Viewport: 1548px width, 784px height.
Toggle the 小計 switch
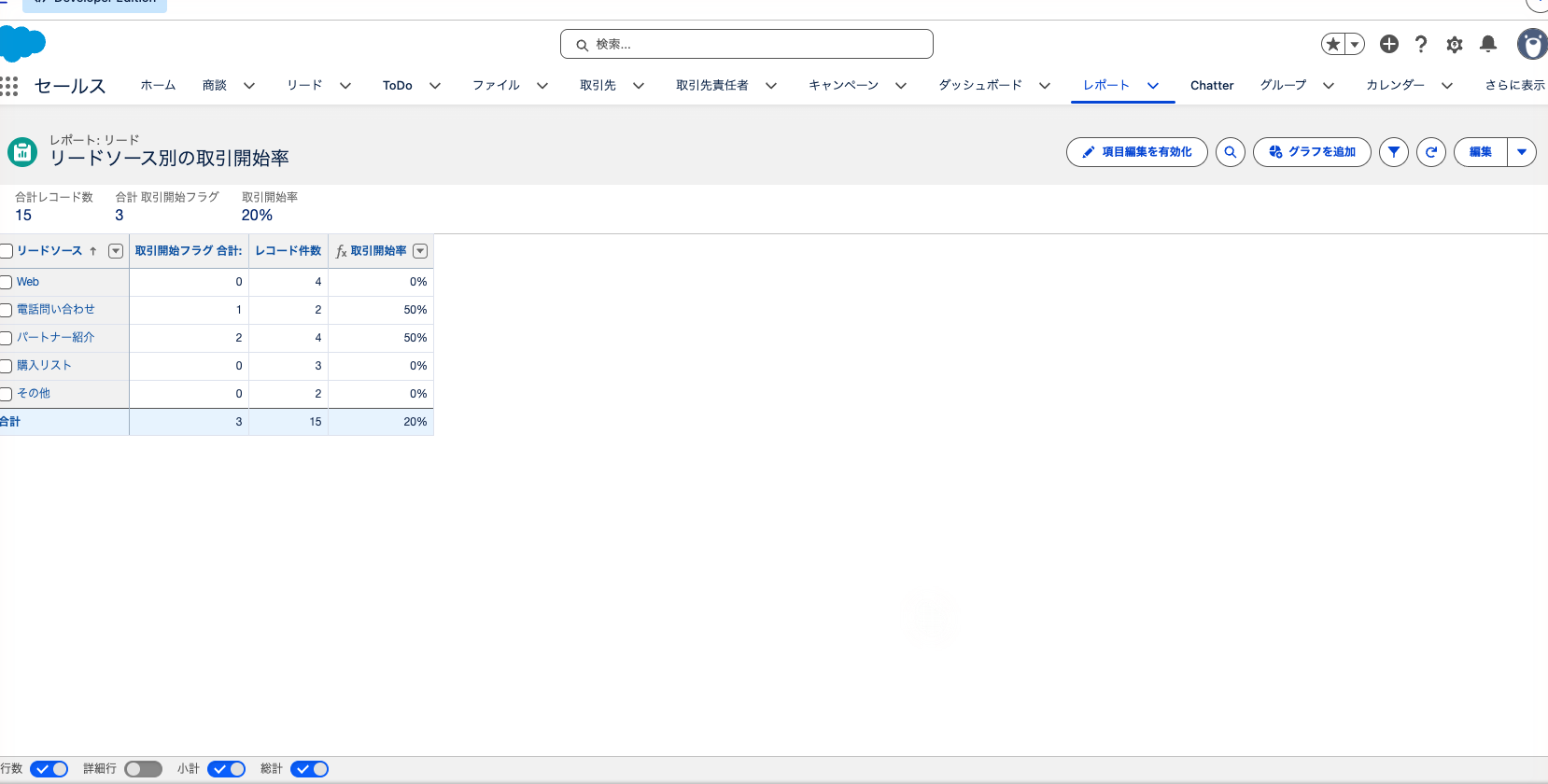[227, 769]
